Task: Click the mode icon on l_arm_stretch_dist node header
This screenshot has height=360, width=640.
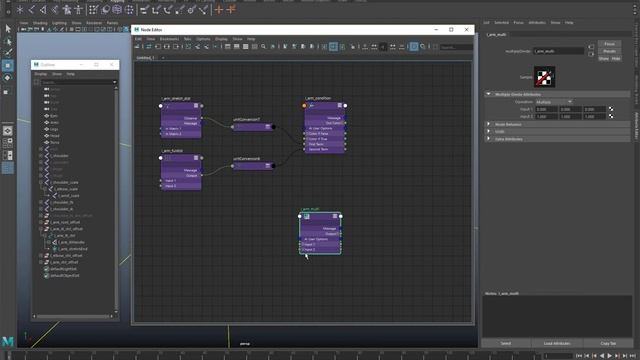Action: (x=196, y=106)
